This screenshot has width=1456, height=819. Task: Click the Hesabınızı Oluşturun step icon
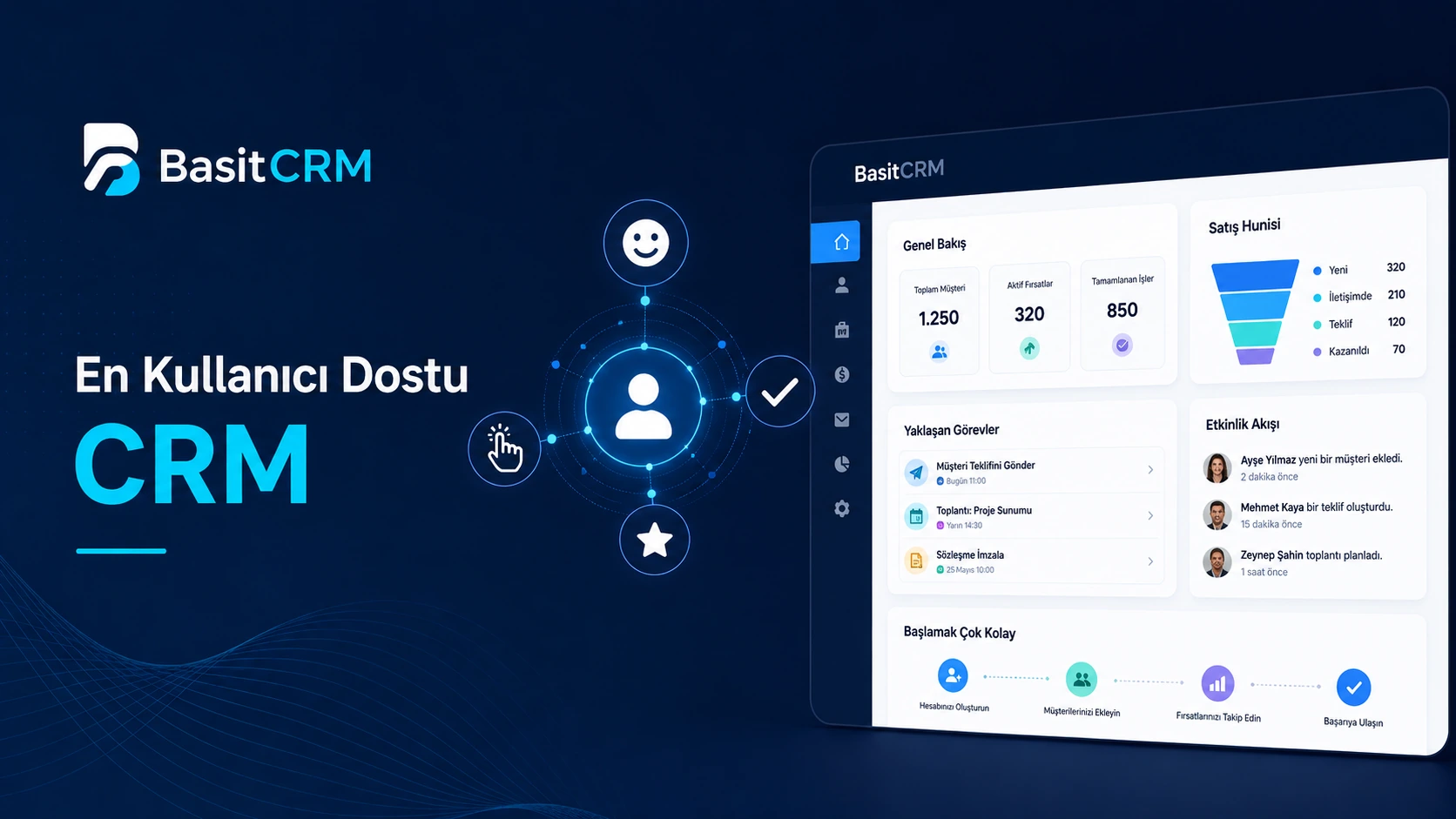[x=953, y=675]
